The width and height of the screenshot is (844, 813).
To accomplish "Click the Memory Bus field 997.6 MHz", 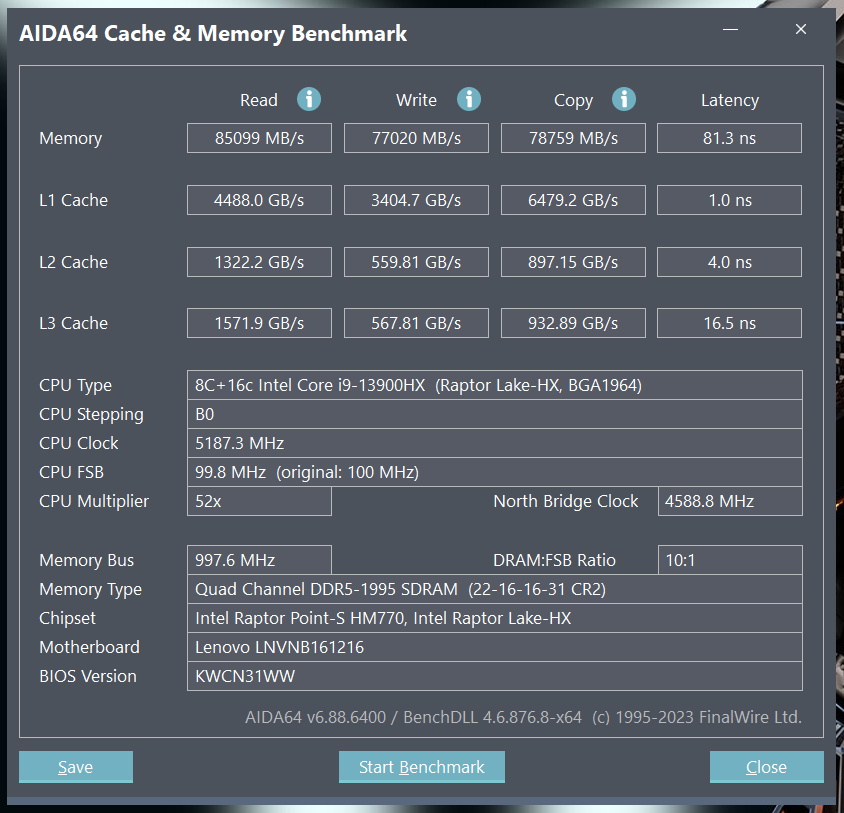I will coord(259,560).
